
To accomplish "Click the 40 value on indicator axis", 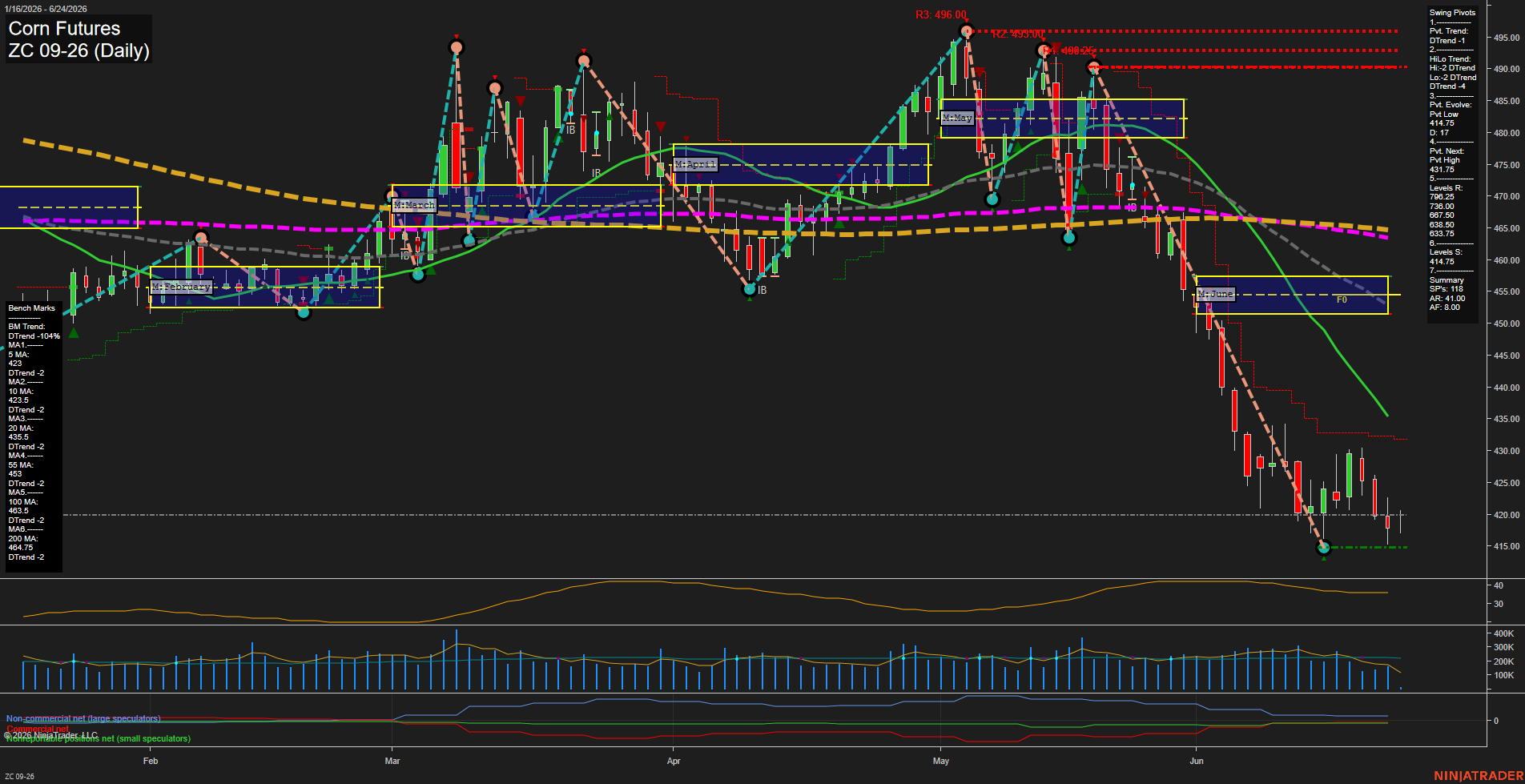I will click(x=1498, y=586).
